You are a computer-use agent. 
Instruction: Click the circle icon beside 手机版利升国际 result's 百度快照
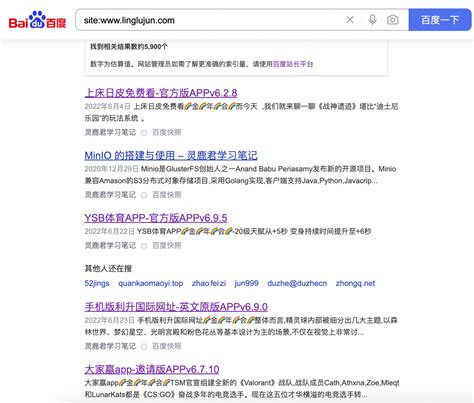pos(144,347)
